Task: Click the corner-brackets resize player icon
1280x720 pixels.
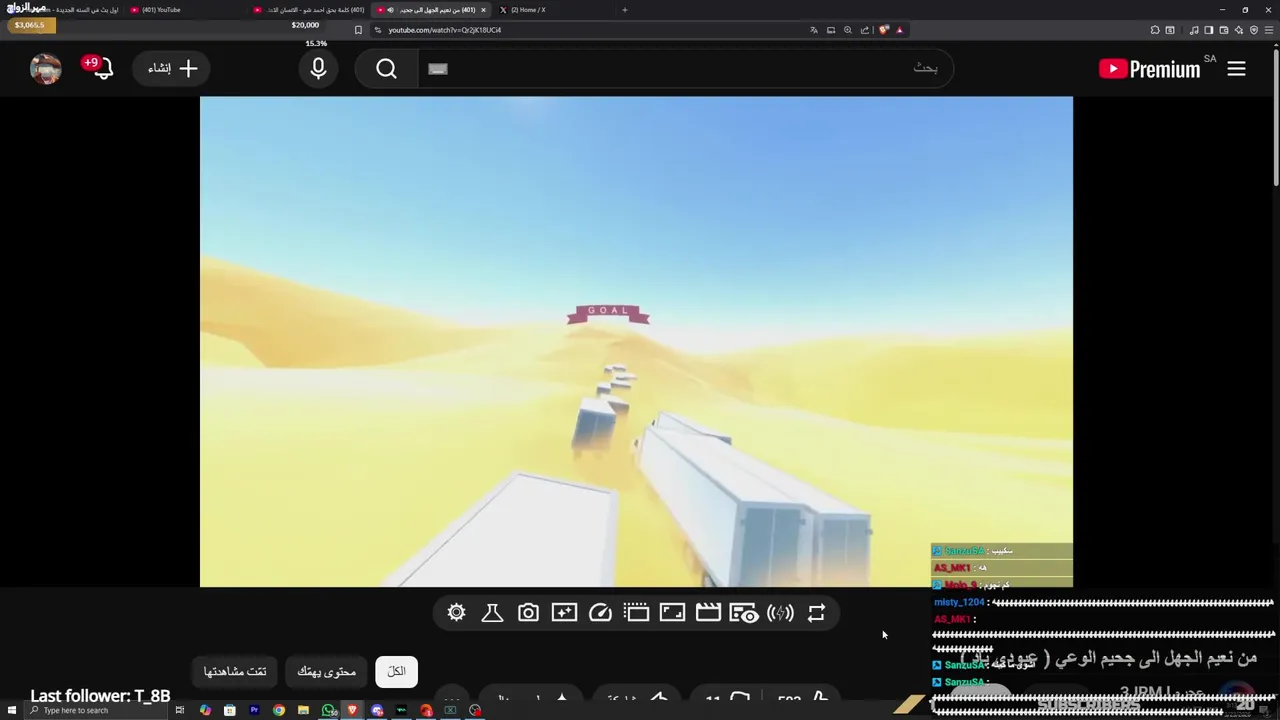Action: point(672,613)
